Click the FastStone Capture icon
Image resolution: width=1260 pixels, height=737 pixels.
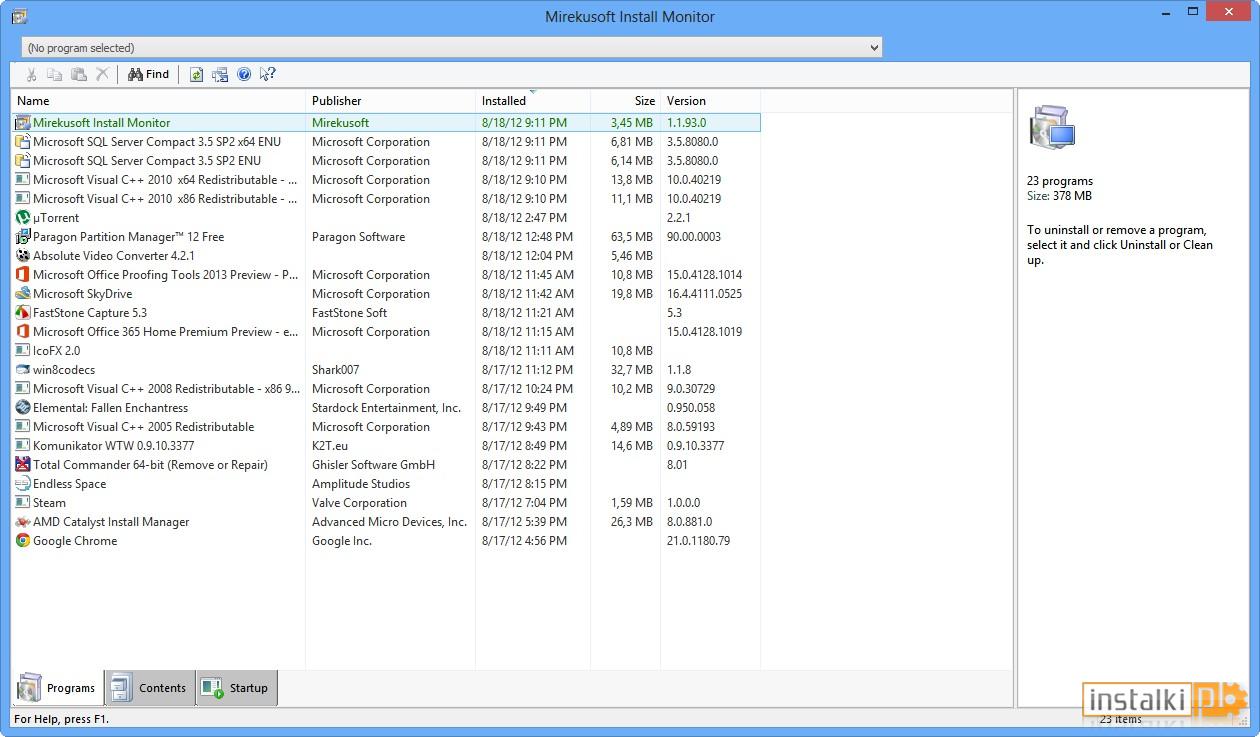pos(23,313)
